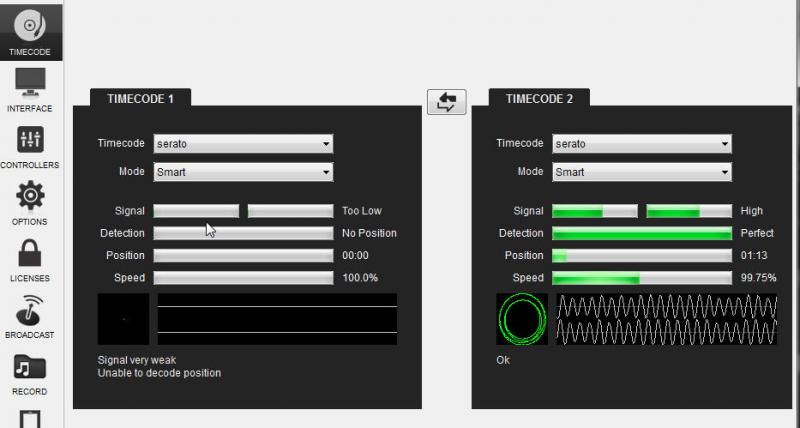Click Timecode 1 right Signal bar
This screenshot has height=428, width=800.
click(290, 211)
